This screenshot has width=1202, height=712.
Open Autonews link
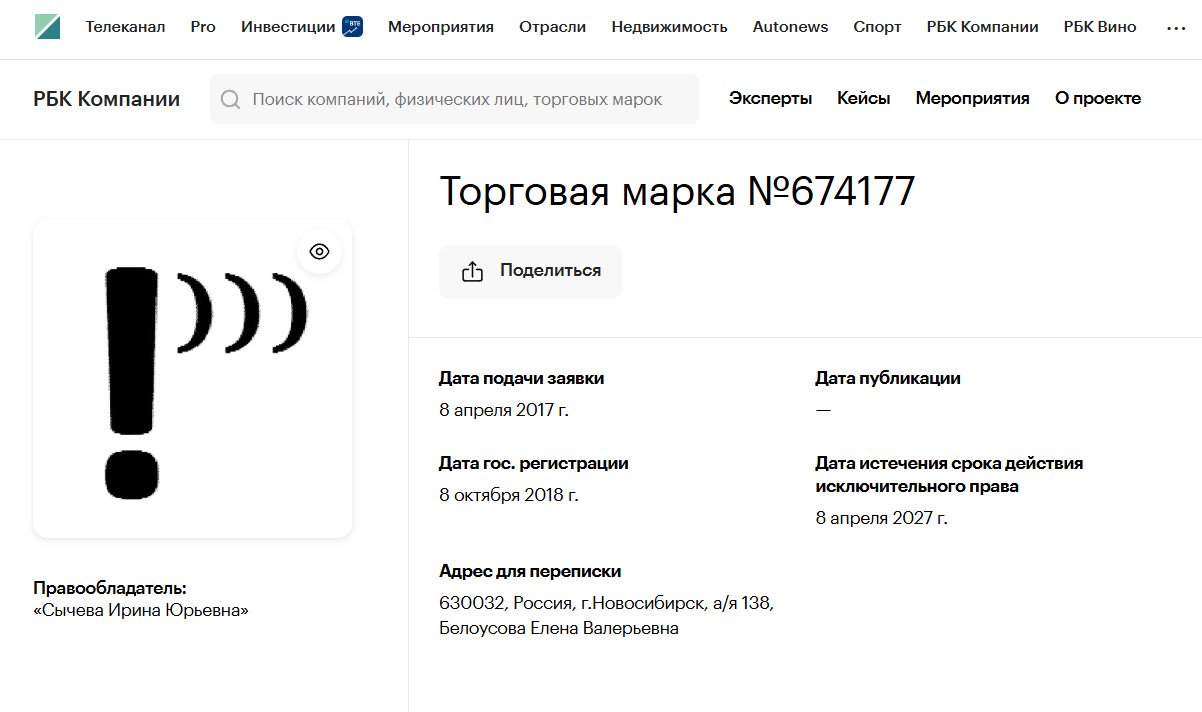790,27
